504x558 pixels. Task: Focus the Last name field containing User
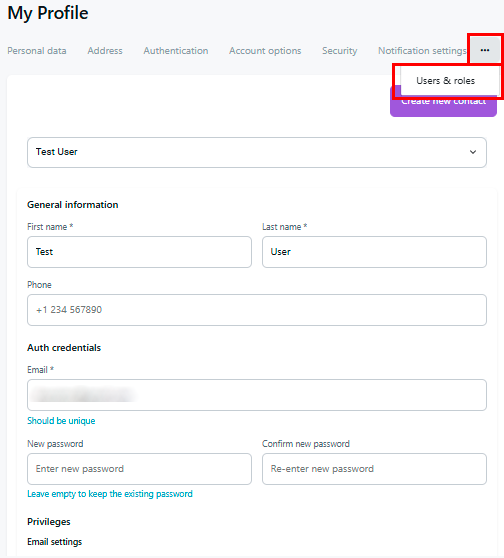[x=374, y=252]
